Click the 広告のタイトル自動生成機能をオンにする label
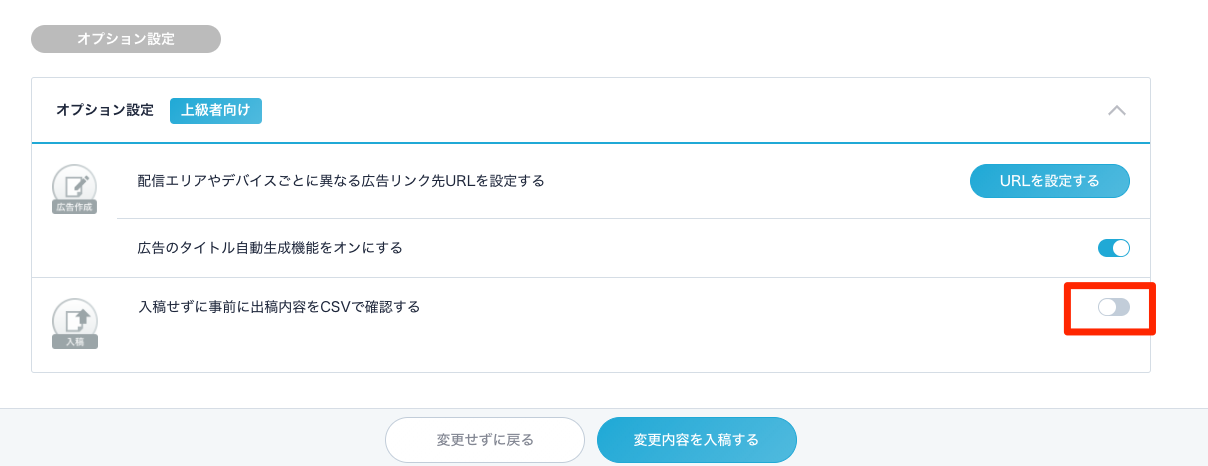Screen dimensions: 1208x466 (270, 247)
